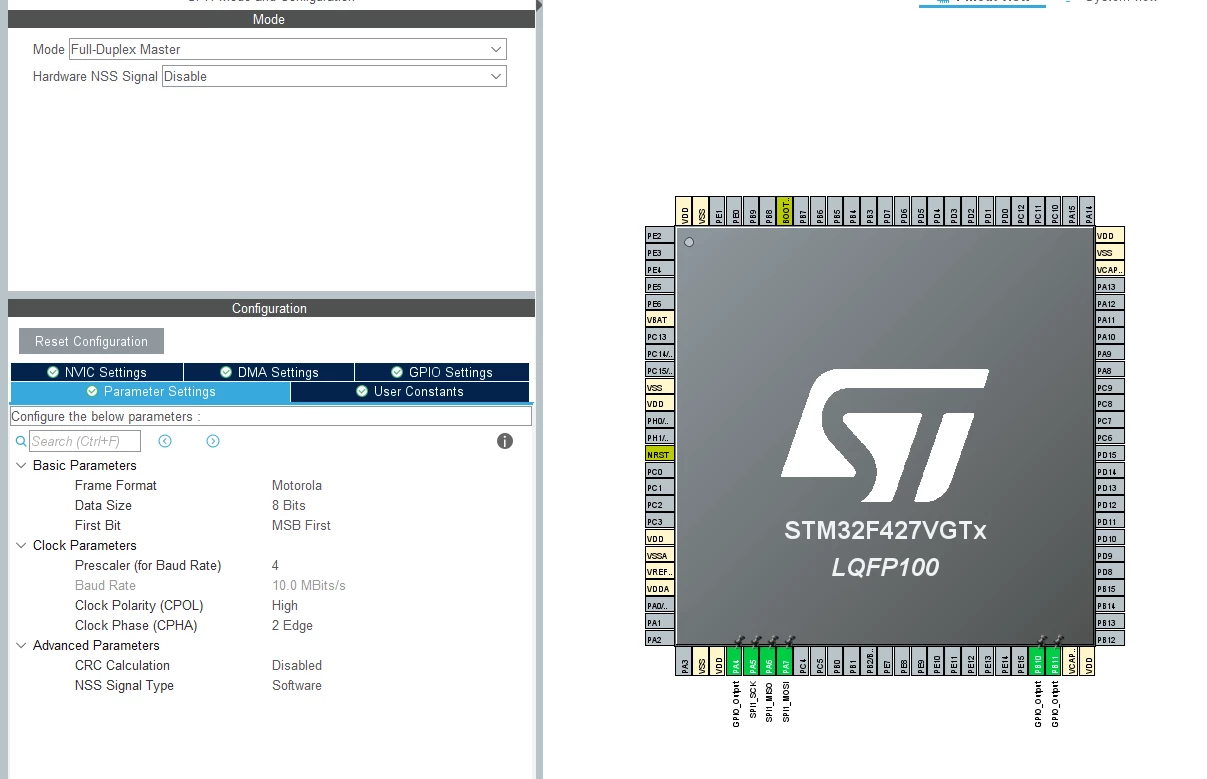
Task: Open the parameter info icon
Action: (x=505, y=441)
